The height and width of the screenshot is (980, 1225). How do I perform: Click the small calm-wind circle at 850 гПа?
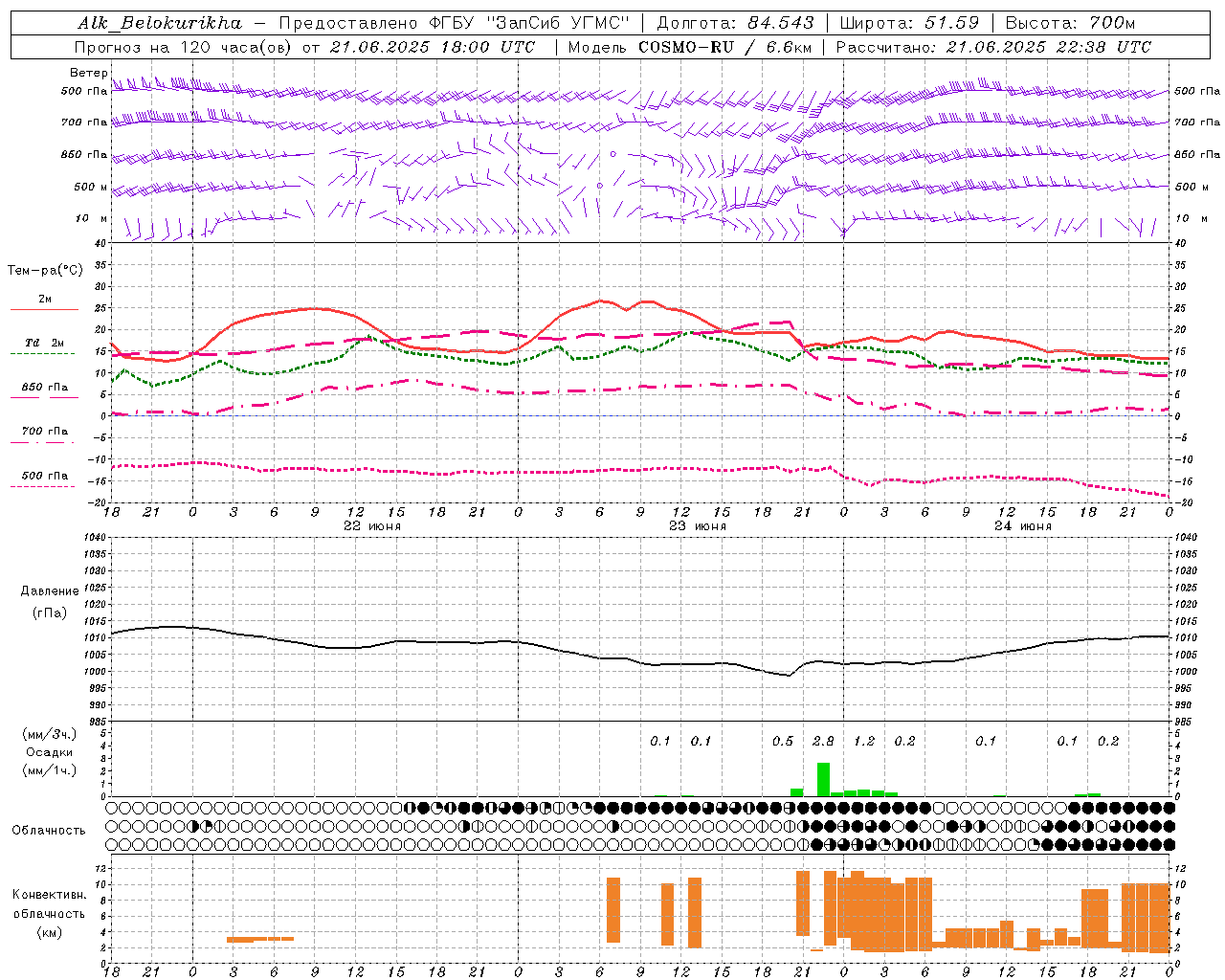pos(613,153)
